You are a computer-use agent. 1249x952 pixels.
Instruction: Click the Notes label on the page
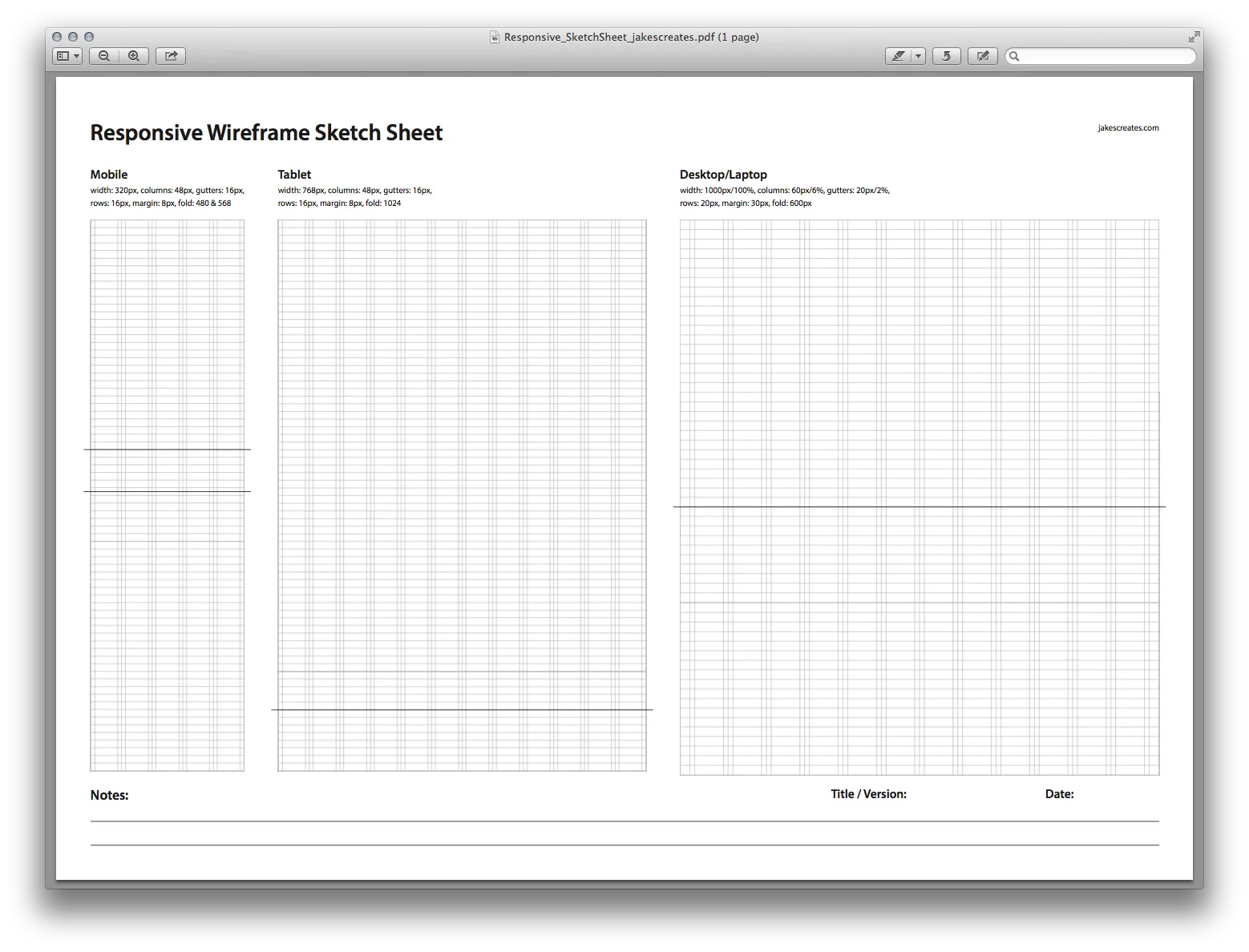click(x=109, y=796)
